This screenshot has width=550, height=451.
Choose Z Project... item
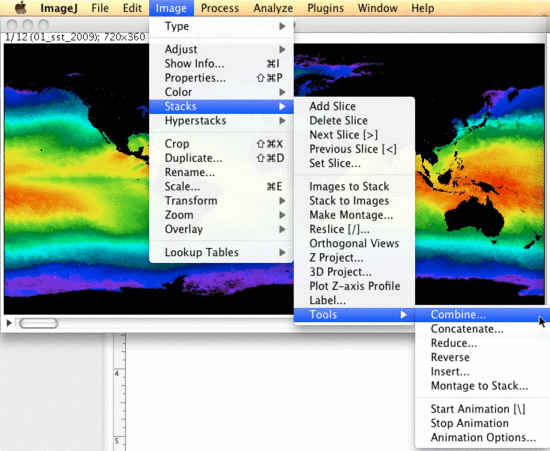pos(354,258)
